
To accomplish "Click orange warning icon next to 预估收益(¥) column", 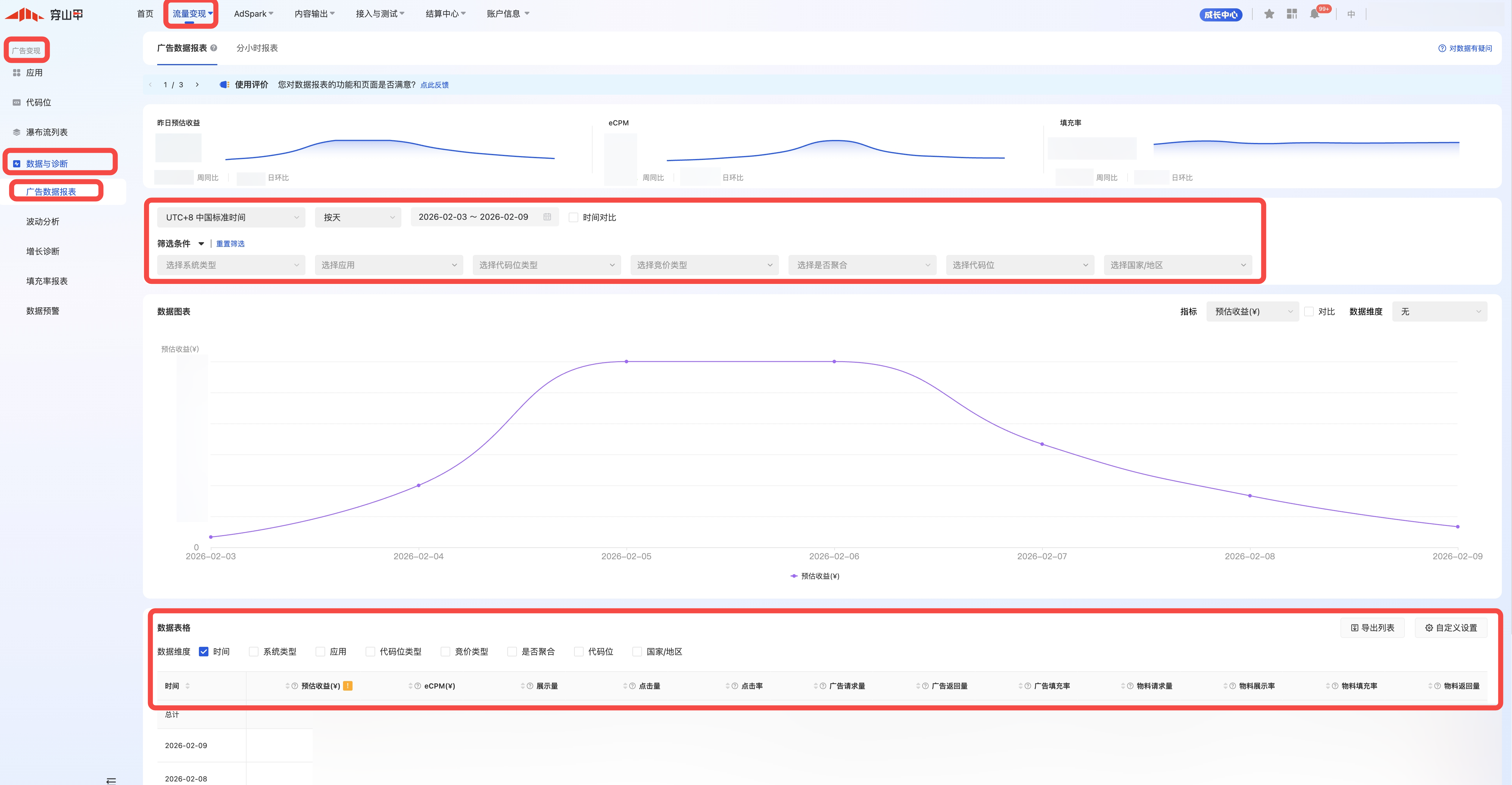I will (347, 686).
